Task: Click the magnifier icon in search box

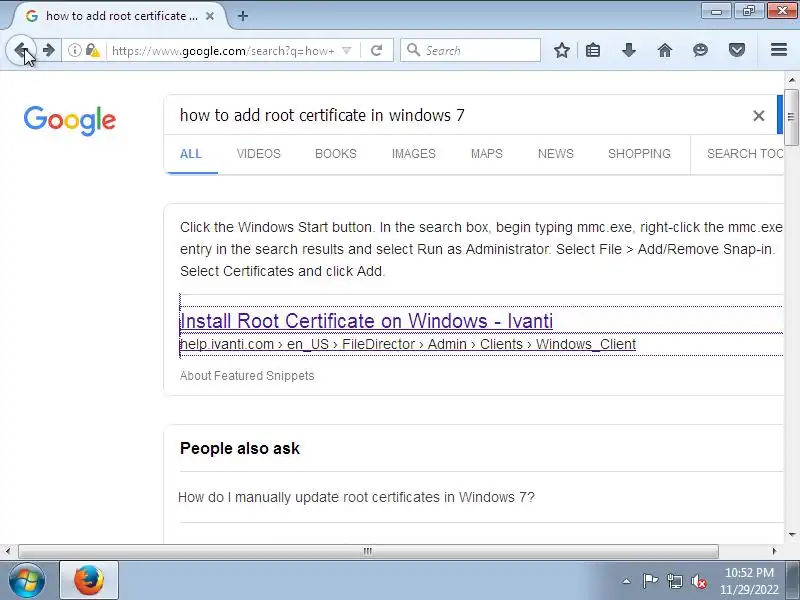Action: pyautogui.click(x=413, y=50)
